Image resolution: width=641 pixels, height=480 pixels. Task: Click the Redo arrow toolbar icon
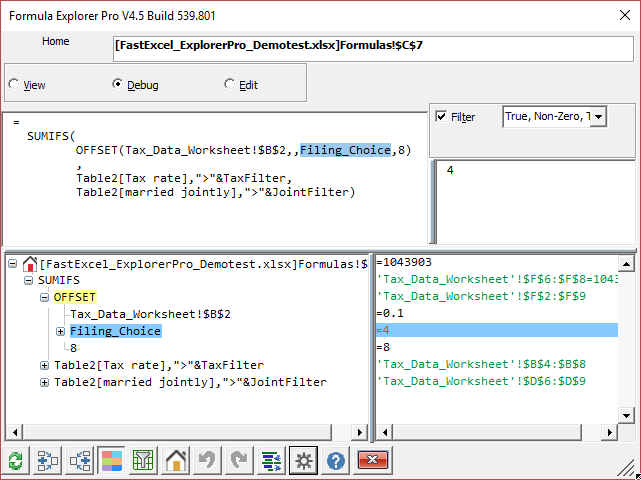240,461
